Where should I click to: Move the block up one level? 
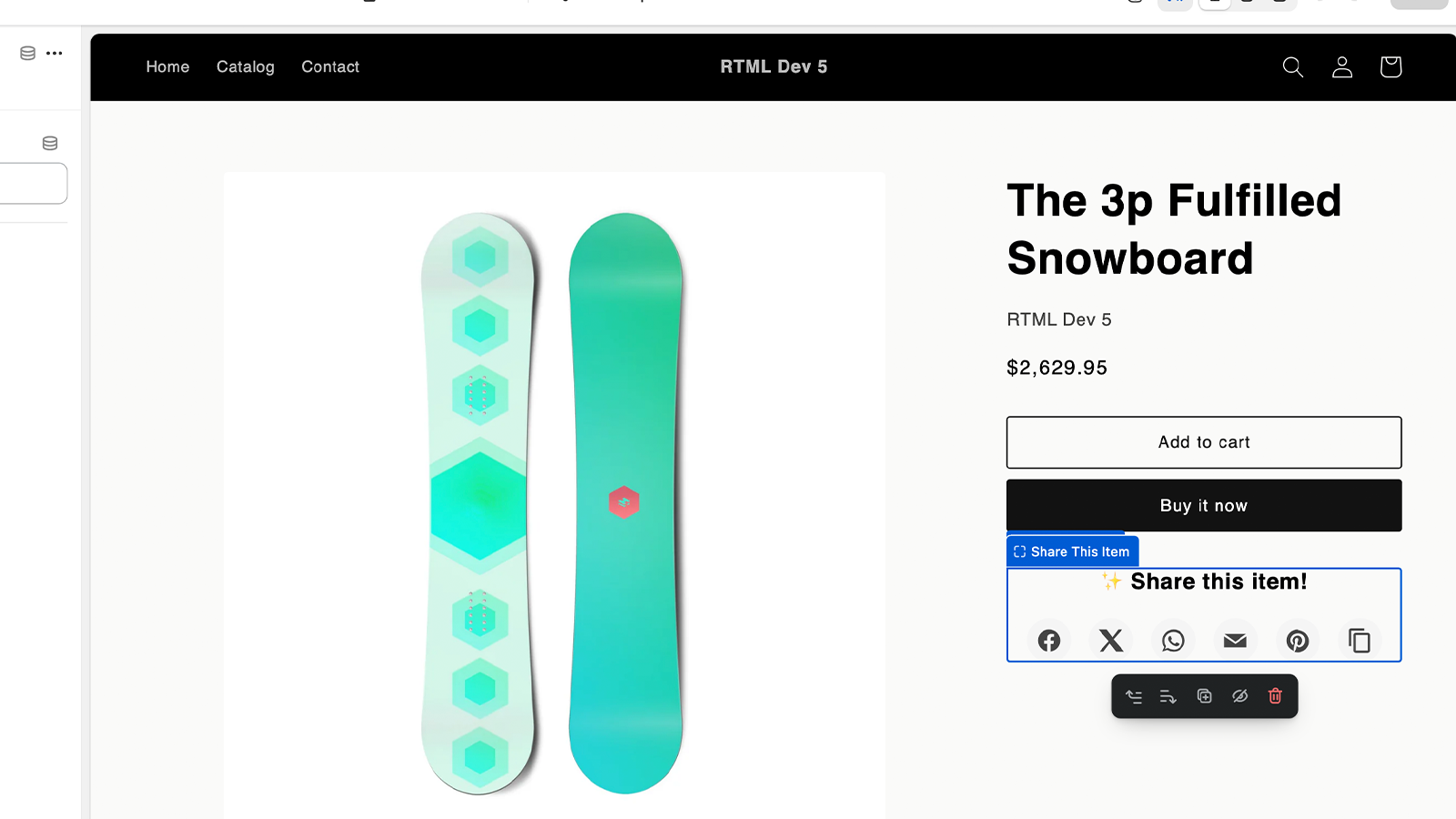(x=1134, y=696)
